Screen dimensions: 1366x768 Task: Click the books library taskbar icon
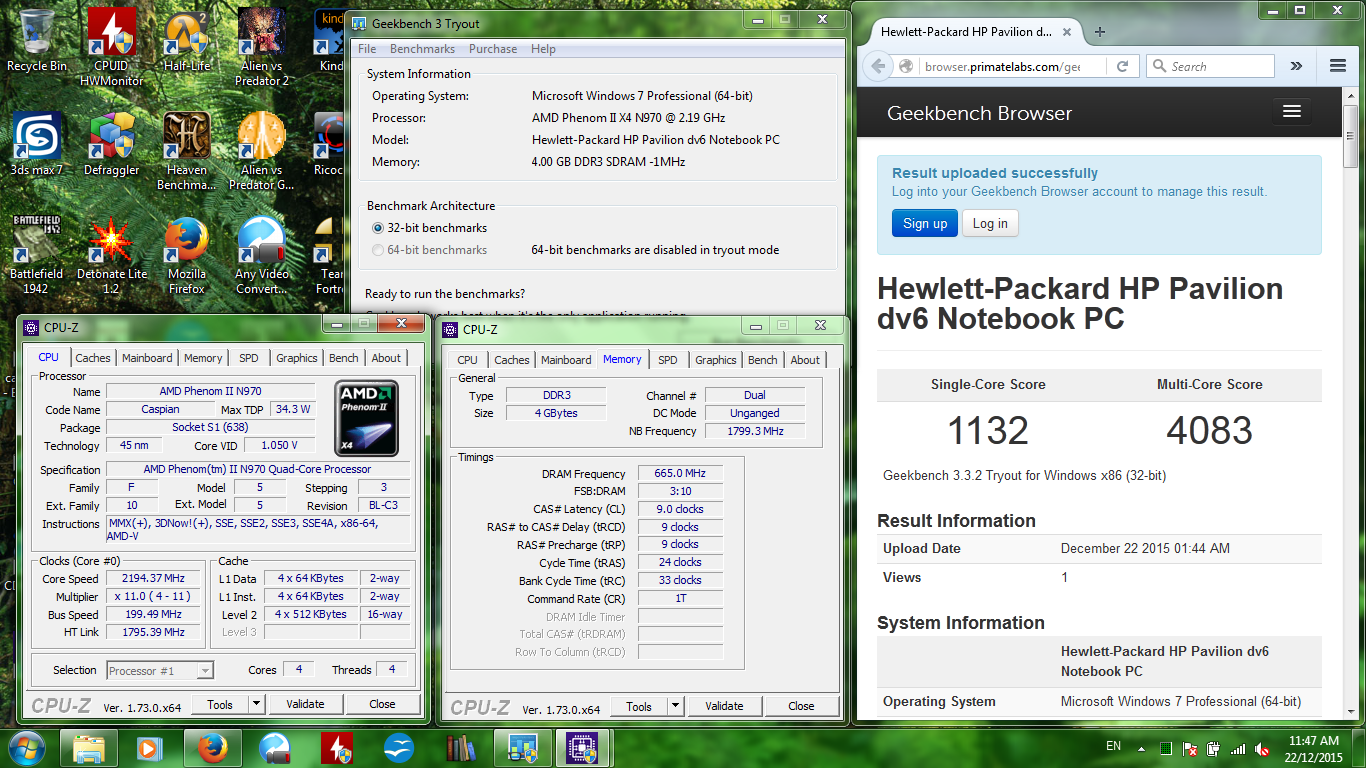pos(461,748)
